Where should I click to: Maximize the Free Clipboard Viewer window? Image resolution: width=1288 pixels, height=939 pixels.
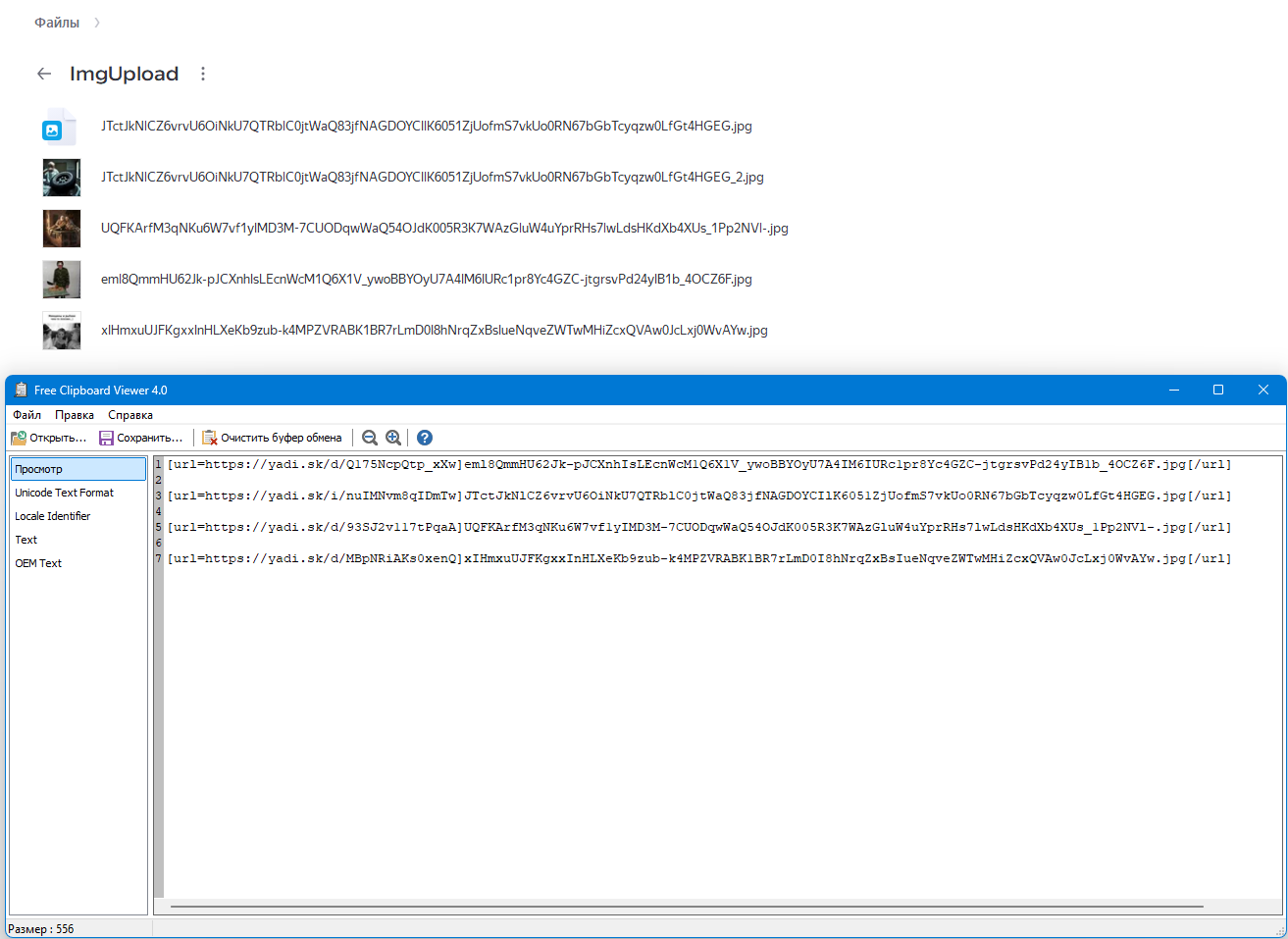click(x=1218, y=390)
